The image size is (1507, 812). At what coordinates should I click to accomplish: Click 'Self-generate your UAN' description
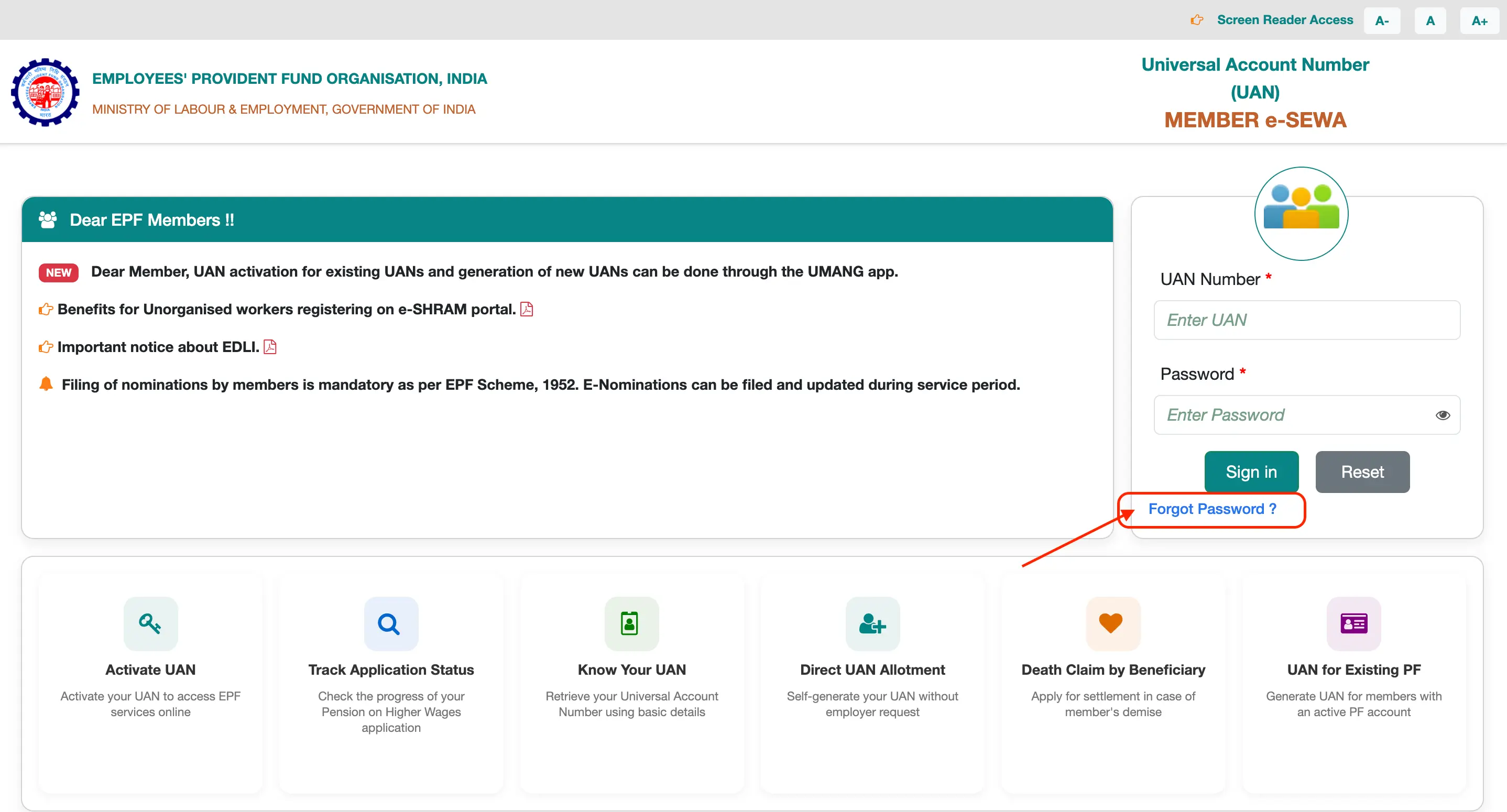pyautogui.click(x=872, y=704)
